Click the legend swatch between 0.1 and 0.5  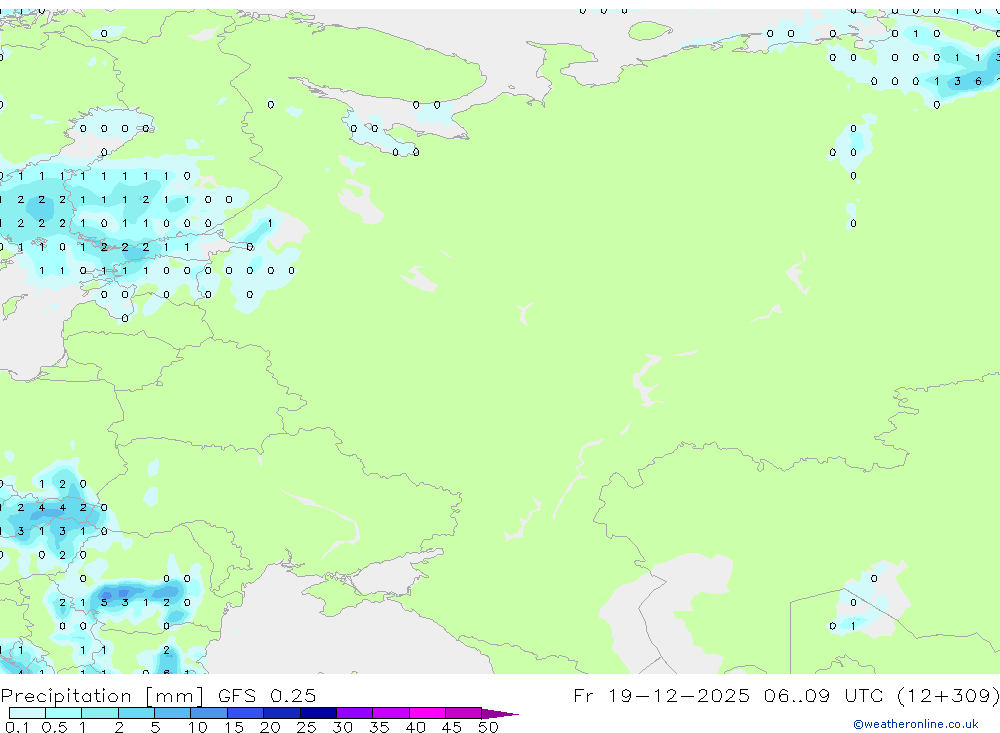point(27,713)
